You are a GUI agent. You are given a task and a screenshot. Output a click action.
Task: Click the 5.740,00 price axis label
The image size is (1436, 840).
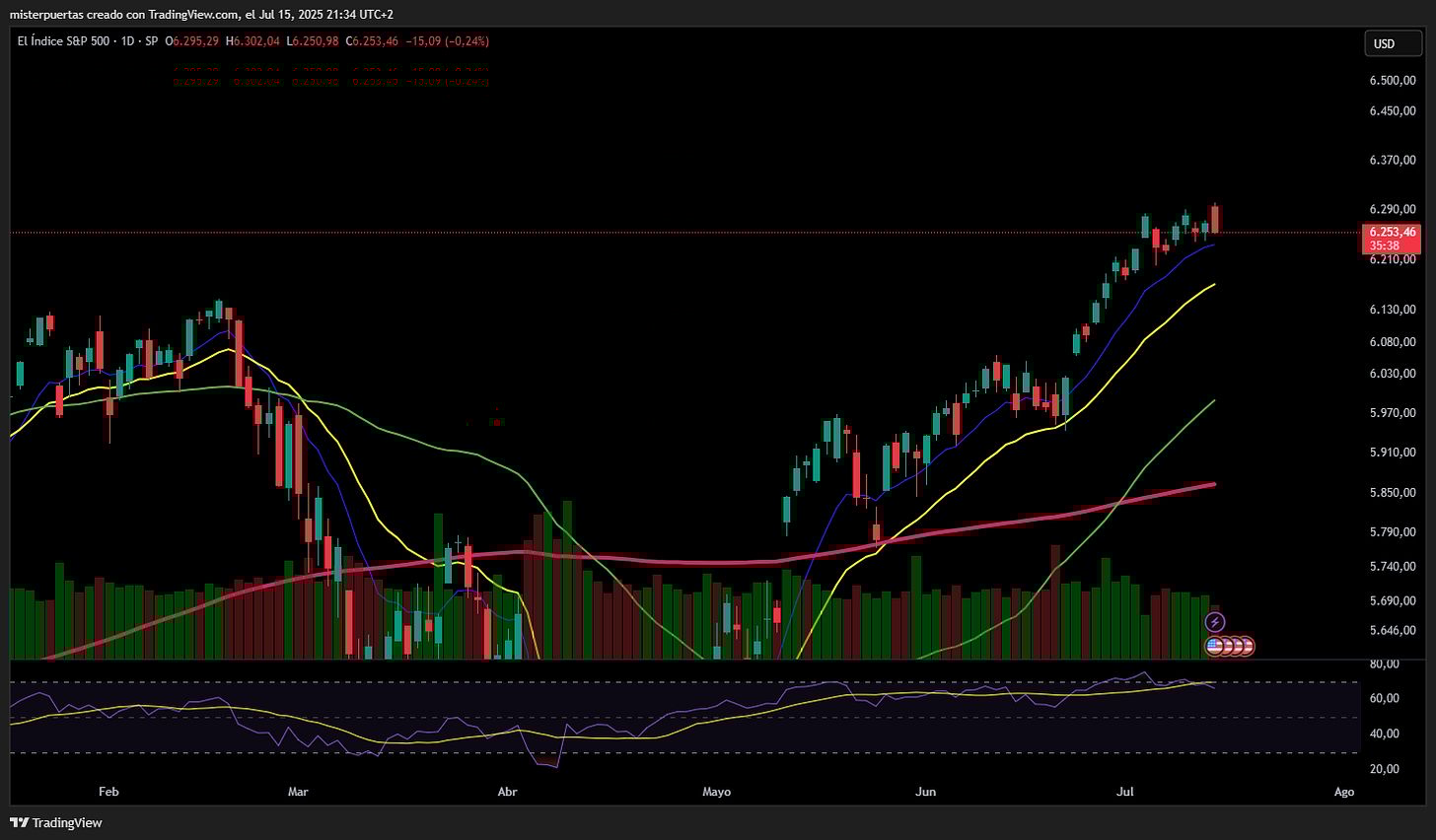(x=1393, y=567)
